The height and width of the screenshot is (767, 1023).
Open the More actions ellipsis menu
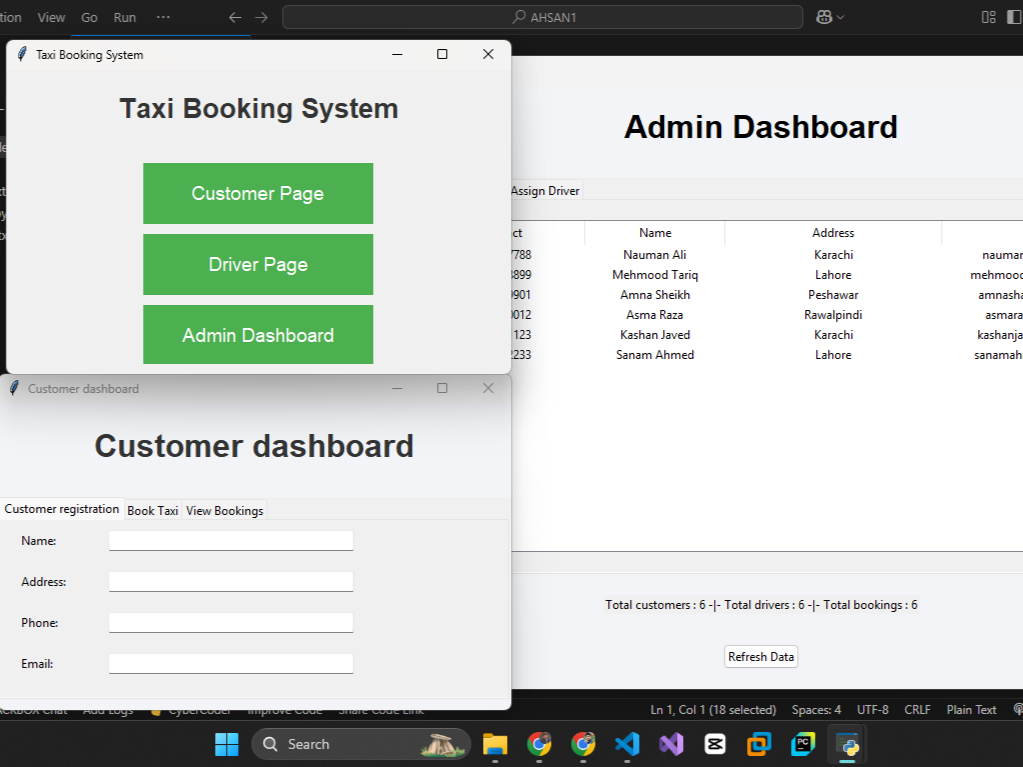pyautogui.click(x=163, y=17)
